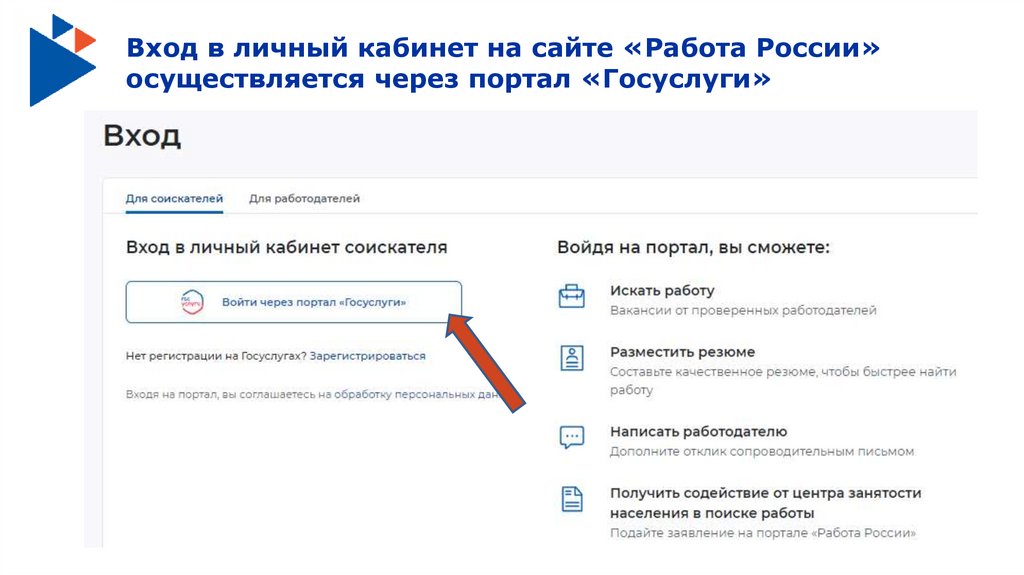The width and height of the screenshot is (1024, 575).
Task: Open the Для работодателей tab
Action: pos(304,198)
